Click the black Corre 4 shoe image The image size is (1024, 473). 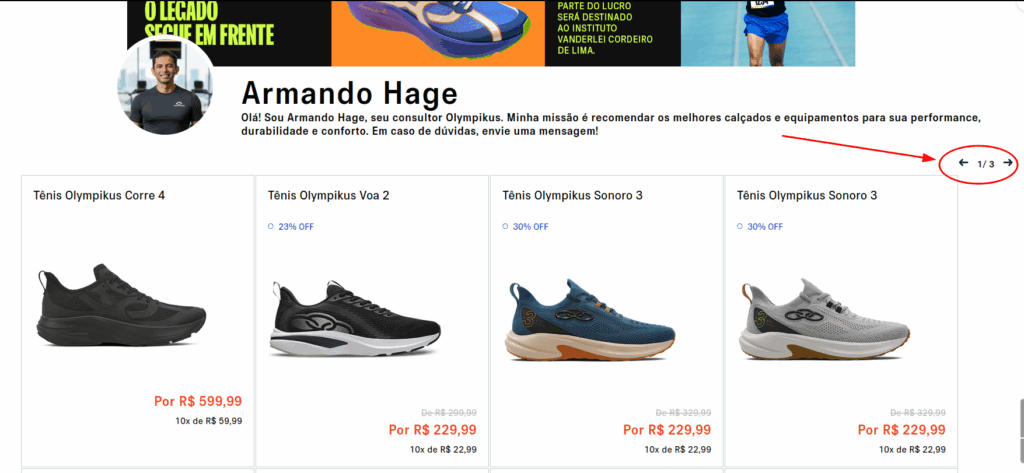coord(121,305)
